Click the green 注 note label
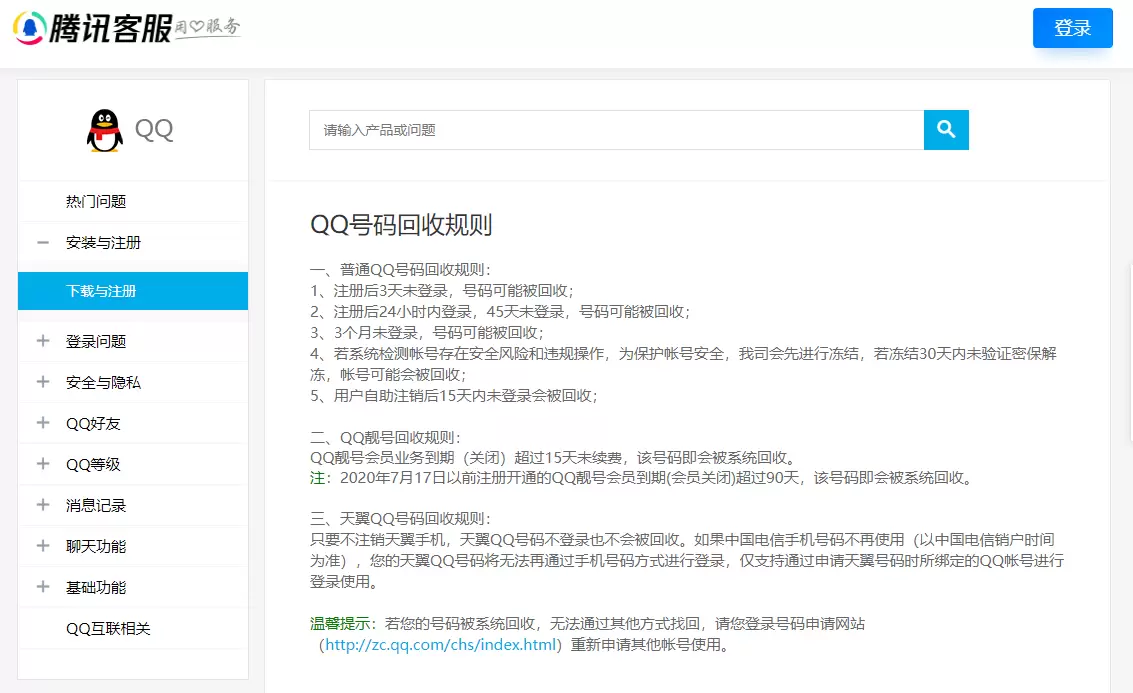The width and height of the screenshot is (1133, 693). 317,478
